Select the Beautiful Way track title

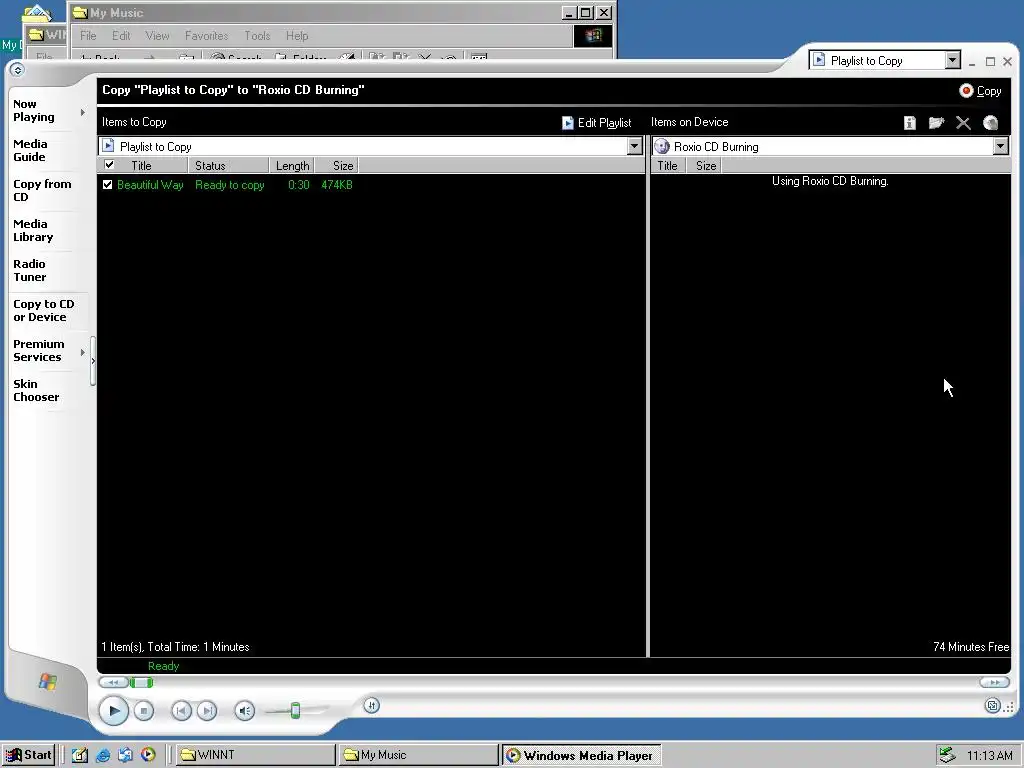click(x=150, y=185)
